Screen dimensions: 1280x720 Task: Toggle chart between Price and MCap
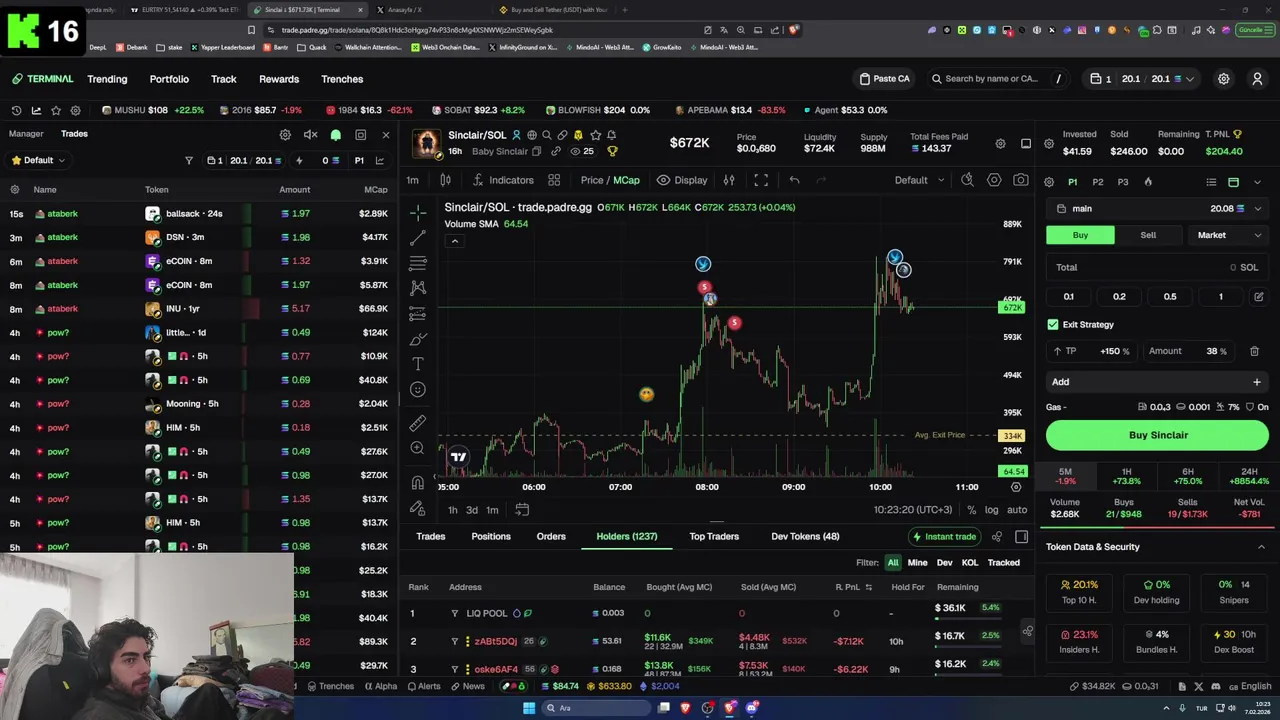coord(610,180)
